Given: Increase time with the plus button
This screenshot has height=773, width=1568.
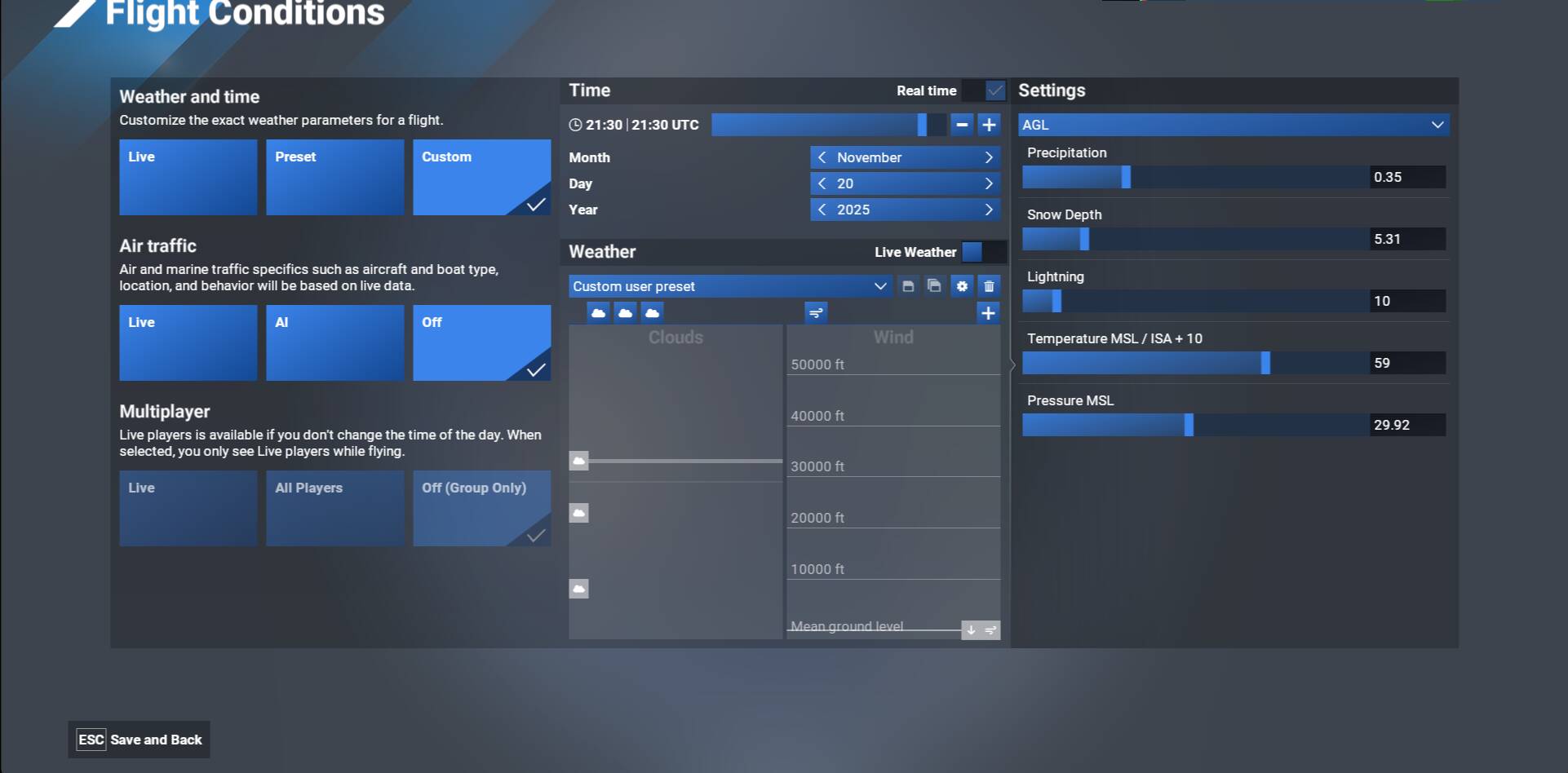Looking at the screenshot, I should tap(989, 125).
